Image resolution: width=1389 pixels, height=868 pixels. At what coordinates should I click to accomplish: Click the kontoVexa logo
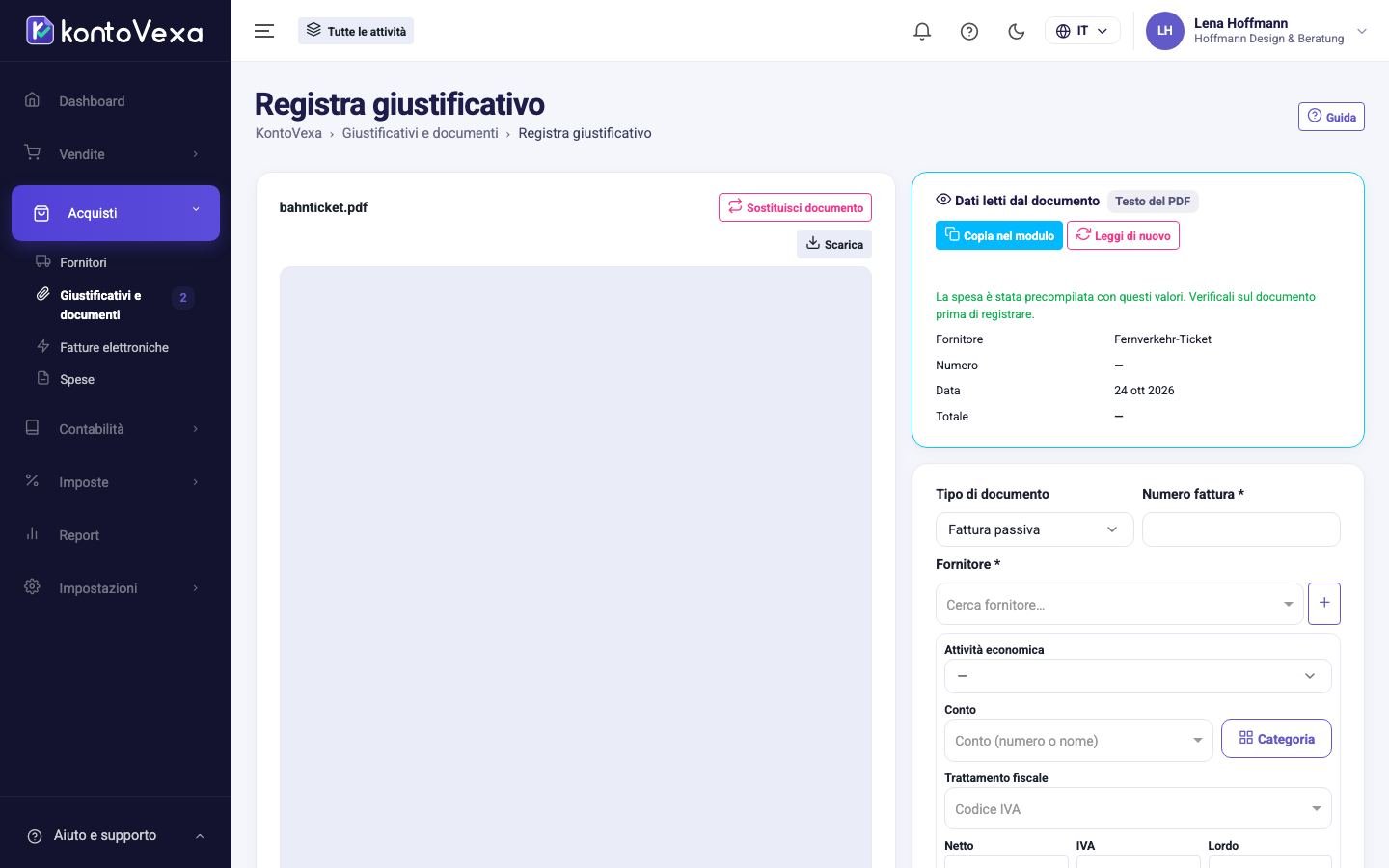tap(114, 31)
